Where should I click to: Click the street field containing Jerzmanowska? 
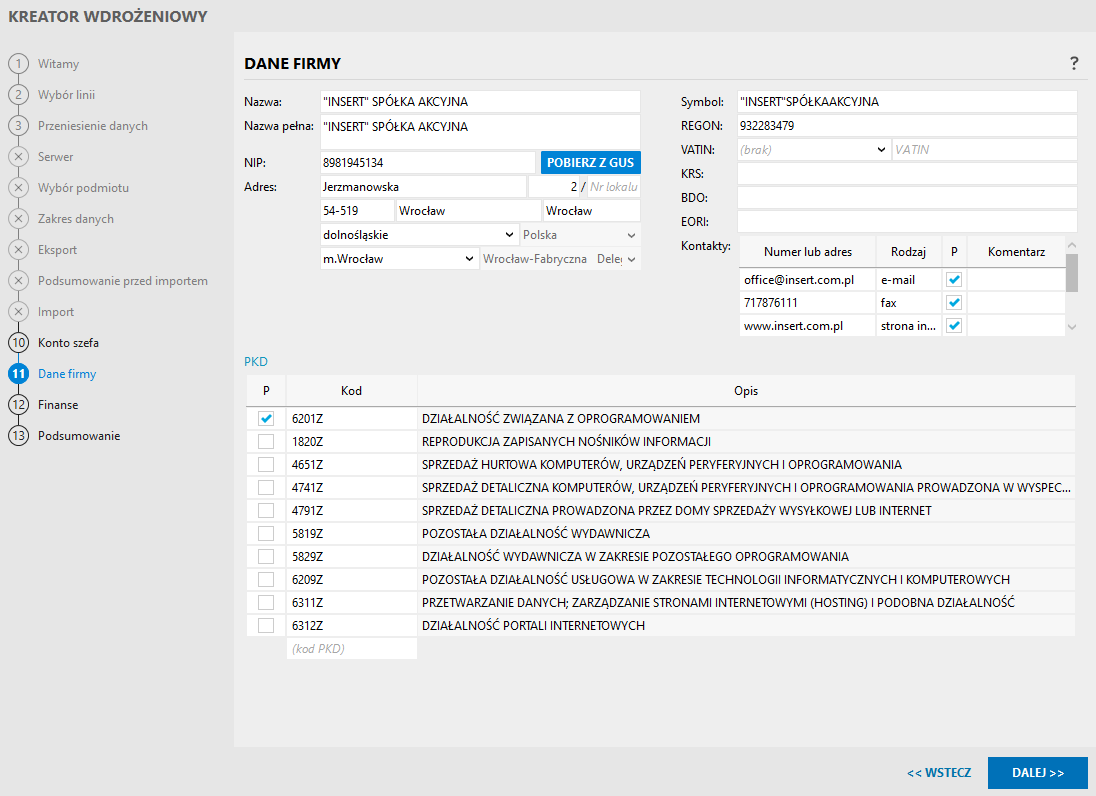(x=423, y=187)
